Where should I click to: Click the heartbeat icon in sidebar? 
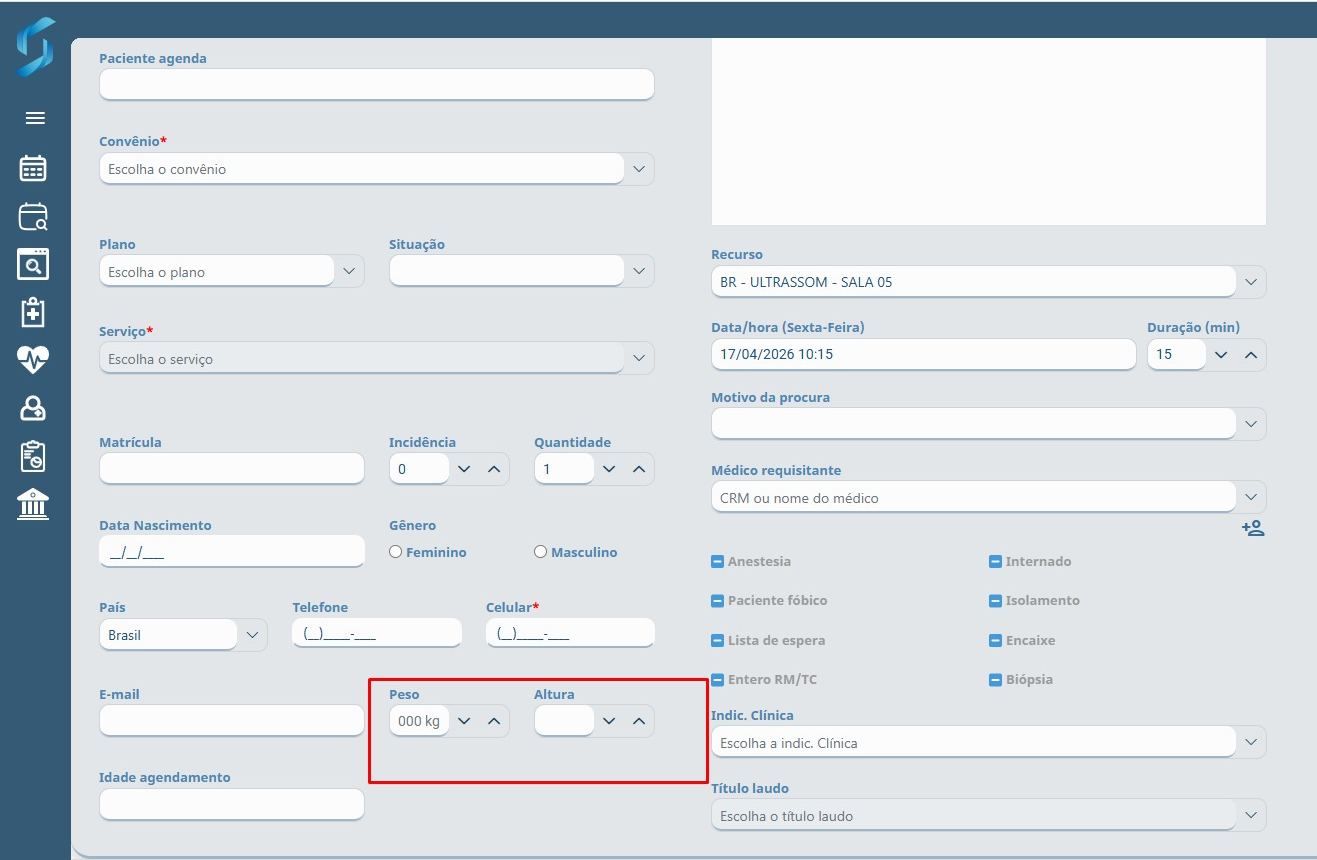coord(33,360)
